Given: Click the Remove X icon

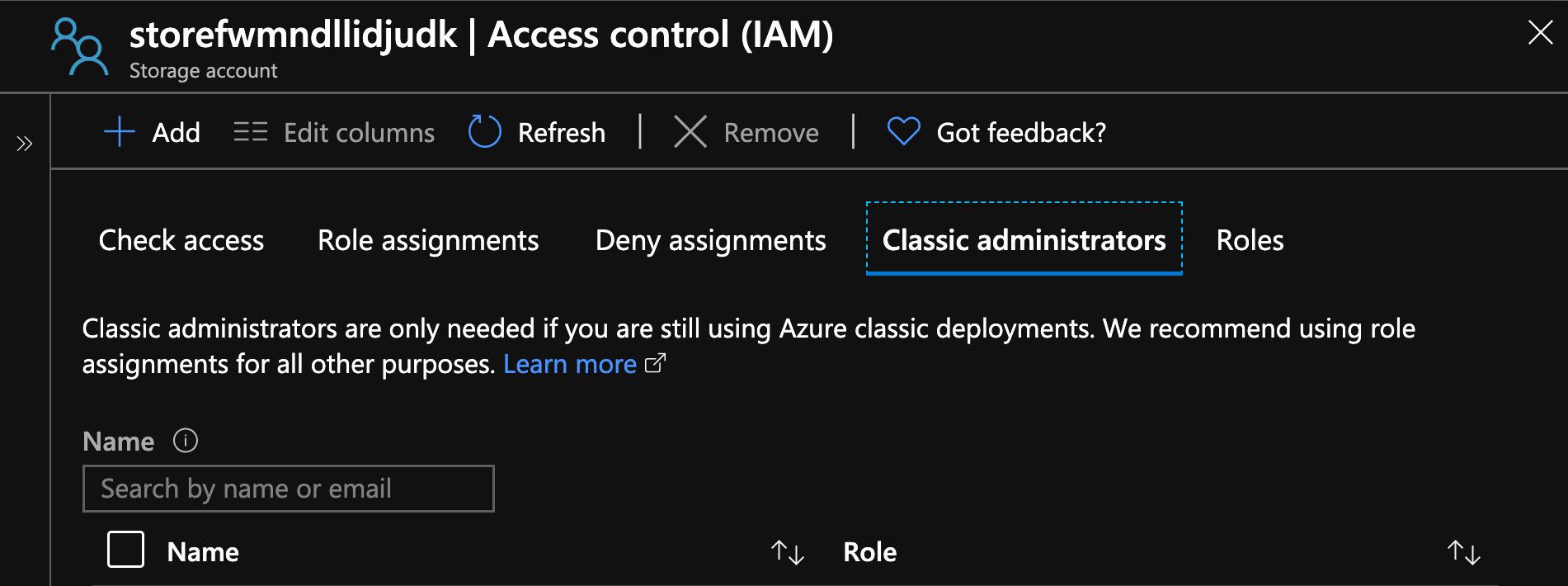Looking at the screenshot, I should coord(690,132).
